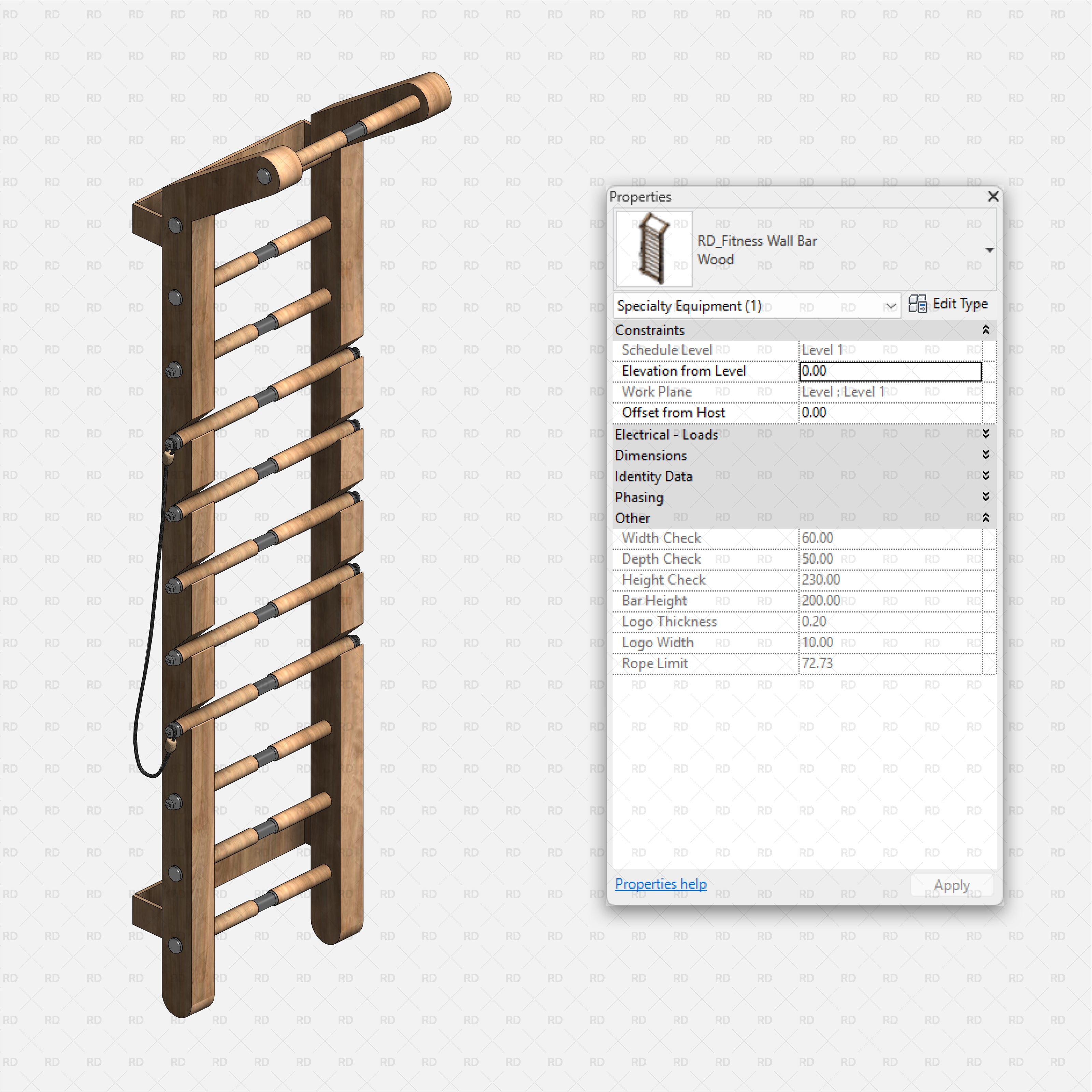Expand the Identity Data section

(986, 476)
